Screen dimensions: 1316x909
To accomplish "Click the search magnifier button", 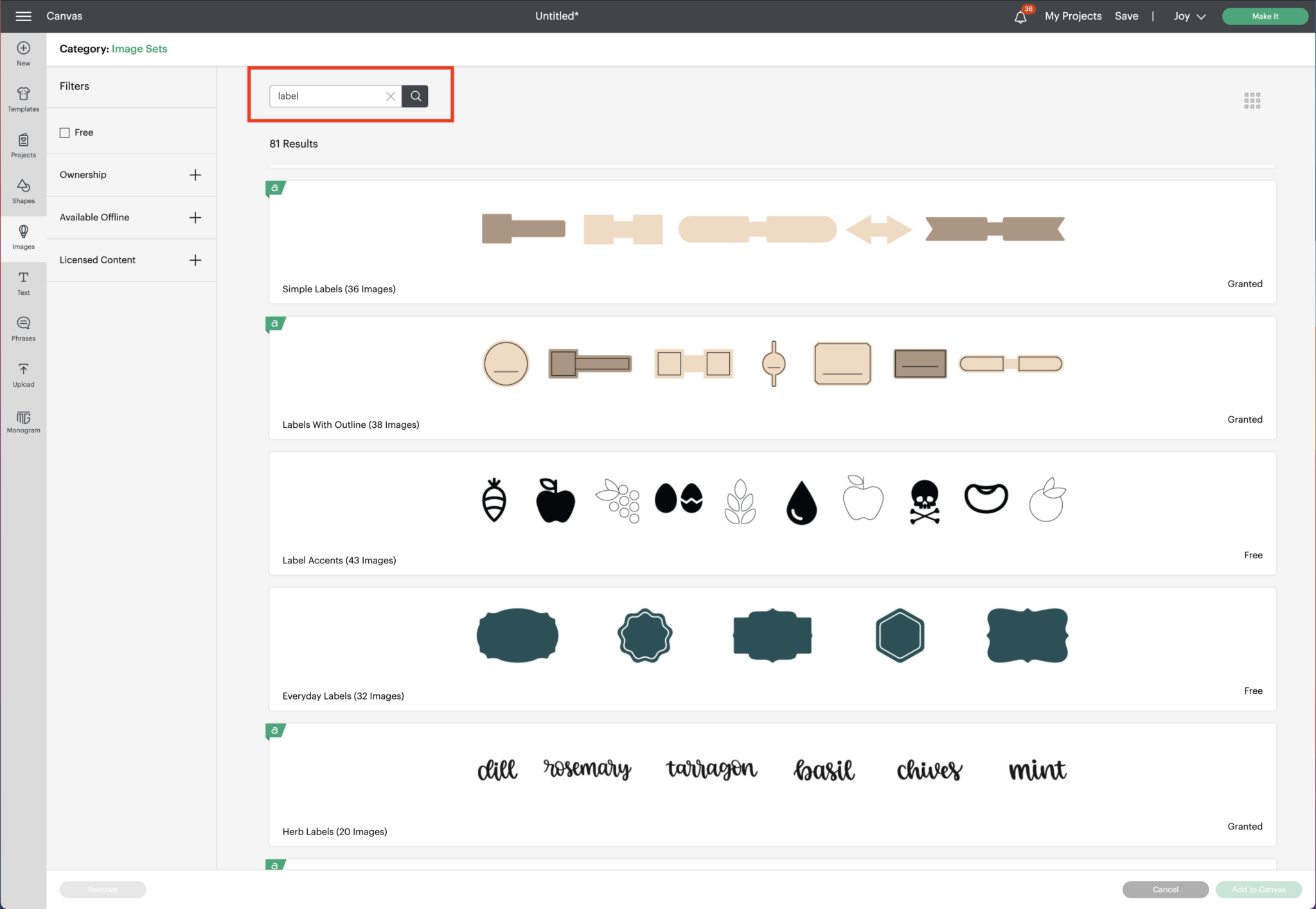I will (x=415, y=96).
